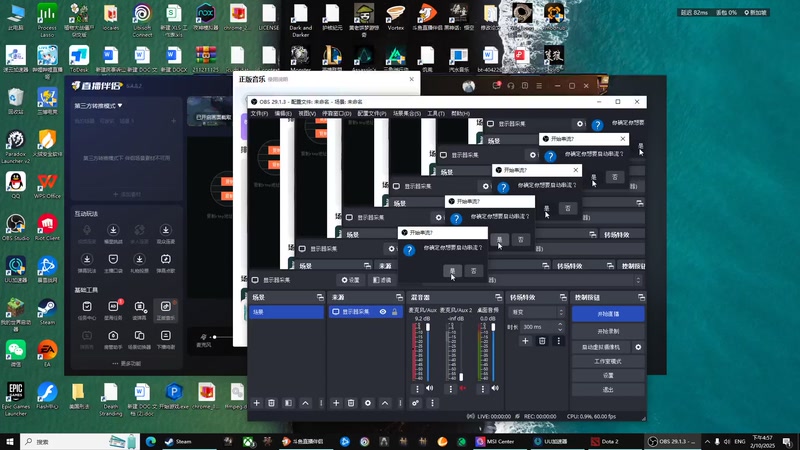Open 麦克风/Aux channel options menu

point(417,389)
